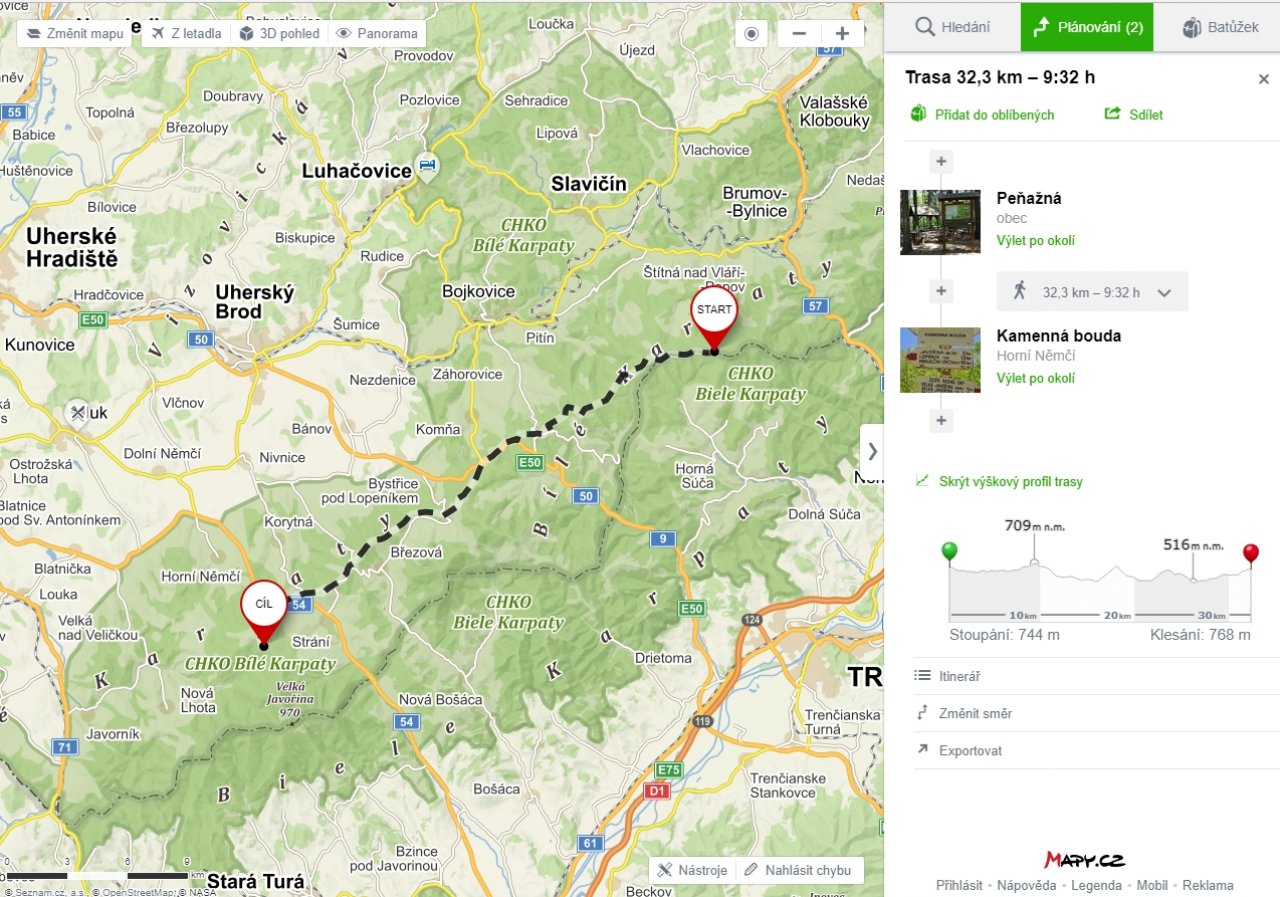This screenshot has height=897, width=1280.
Task: Click the CÍL destination marker pin
Action: (x=264, y=611)
